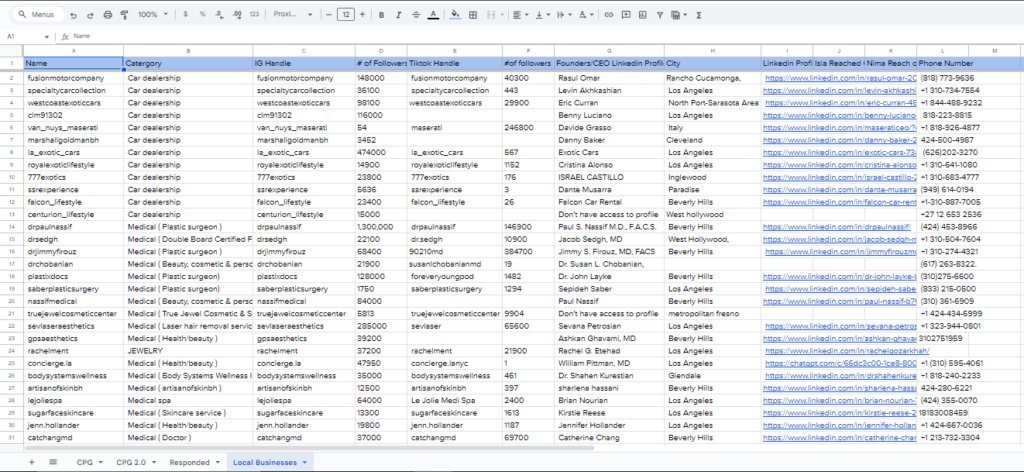Open the borders menu
Viewport: 1024px width, 472px height.
coord(473,14)
